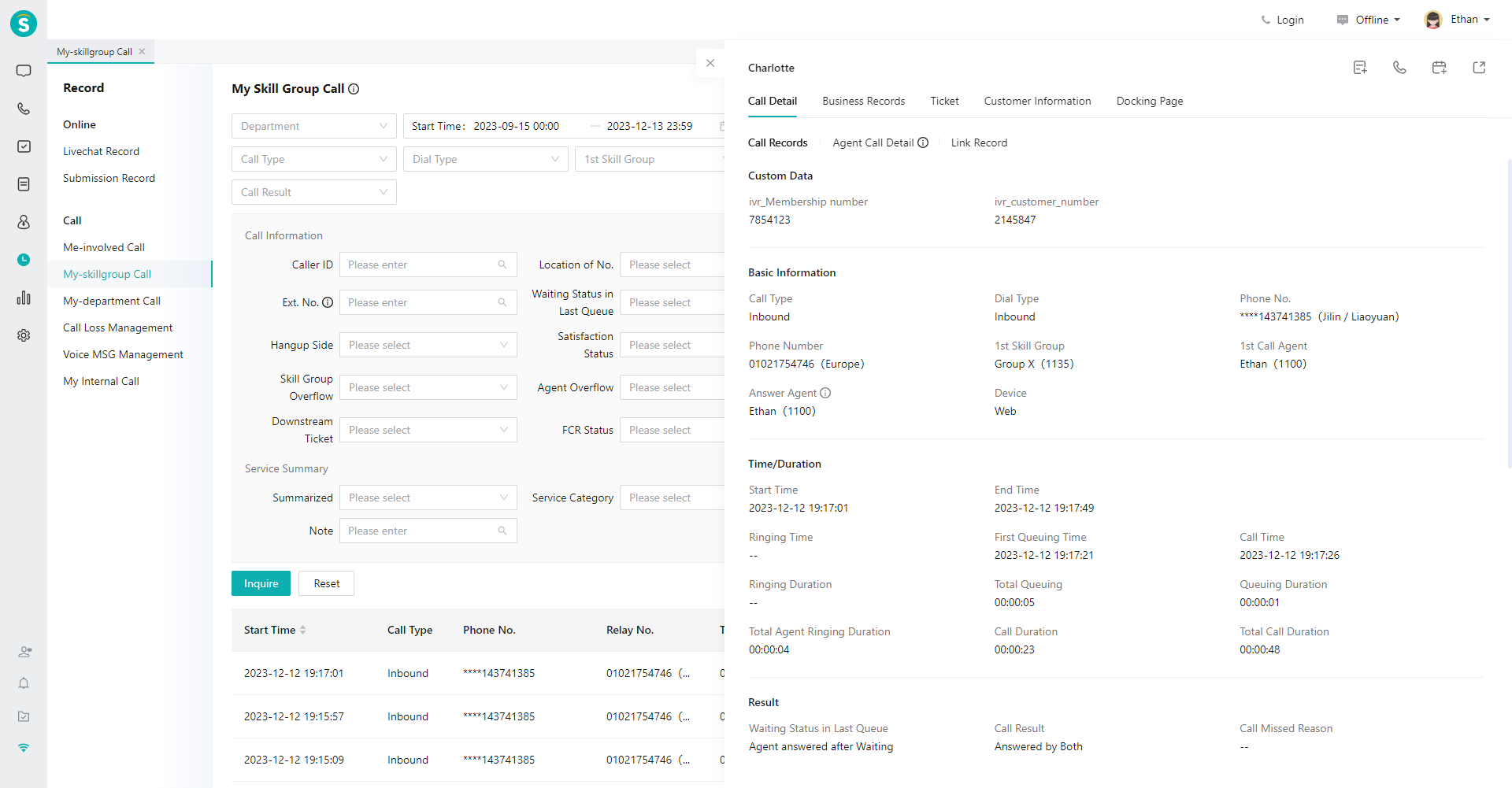Click the Caller ID input field
The height and width of the screenshot is (788, 1512).
[428, 265]
